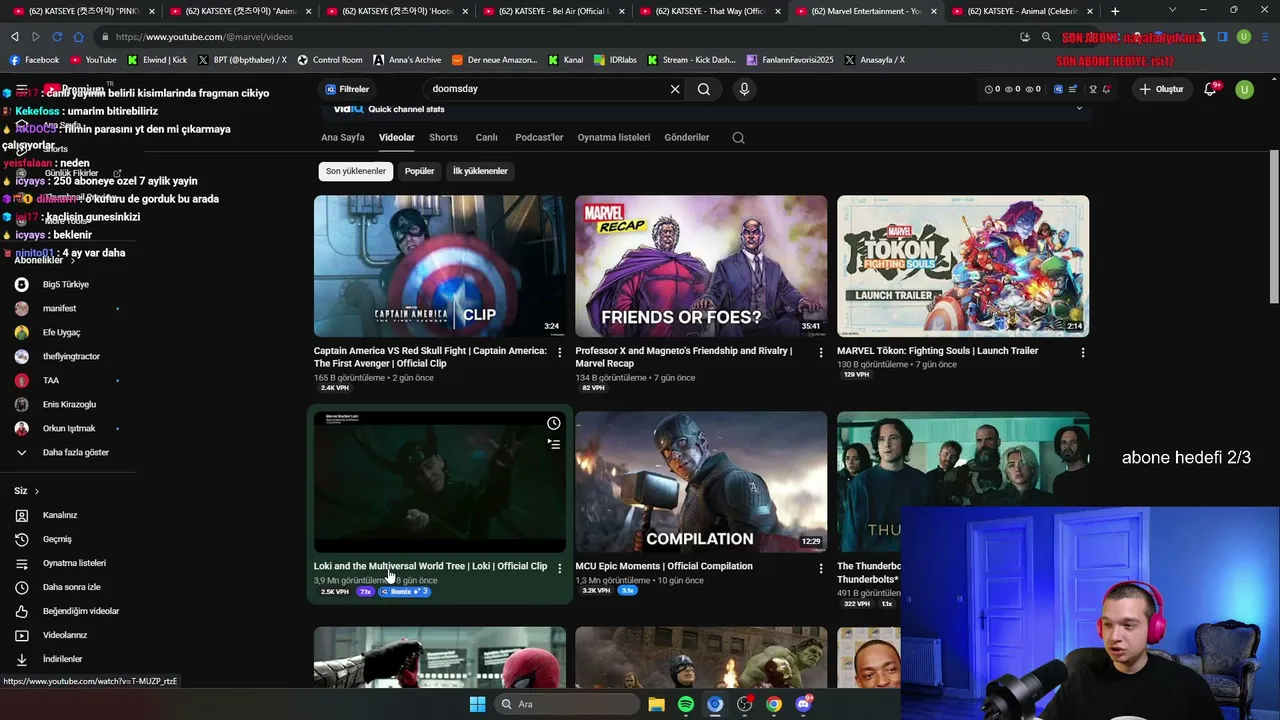Image resolution: width=1280 pixels, height=720 pixels.
Task: Click the YouTube page vertical scrollbar
Action: click(1274, 226)
